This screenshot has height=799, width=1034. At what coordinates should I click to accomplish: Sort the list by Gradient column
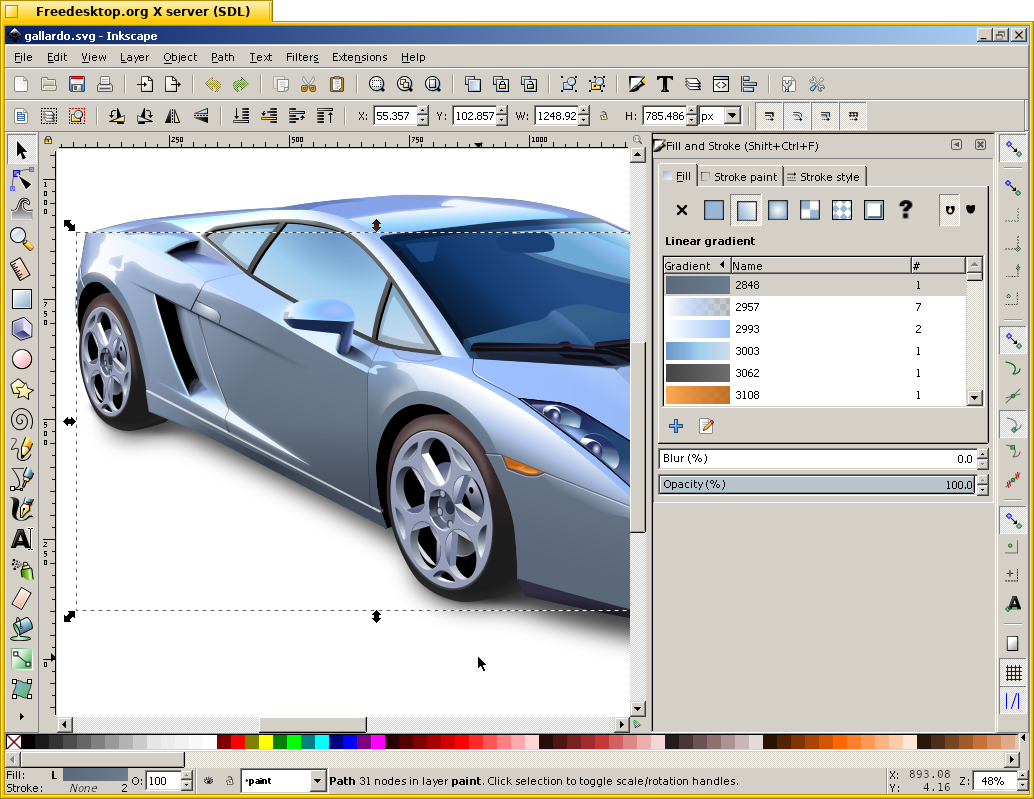pyautogui.click(x=695, y=266)
